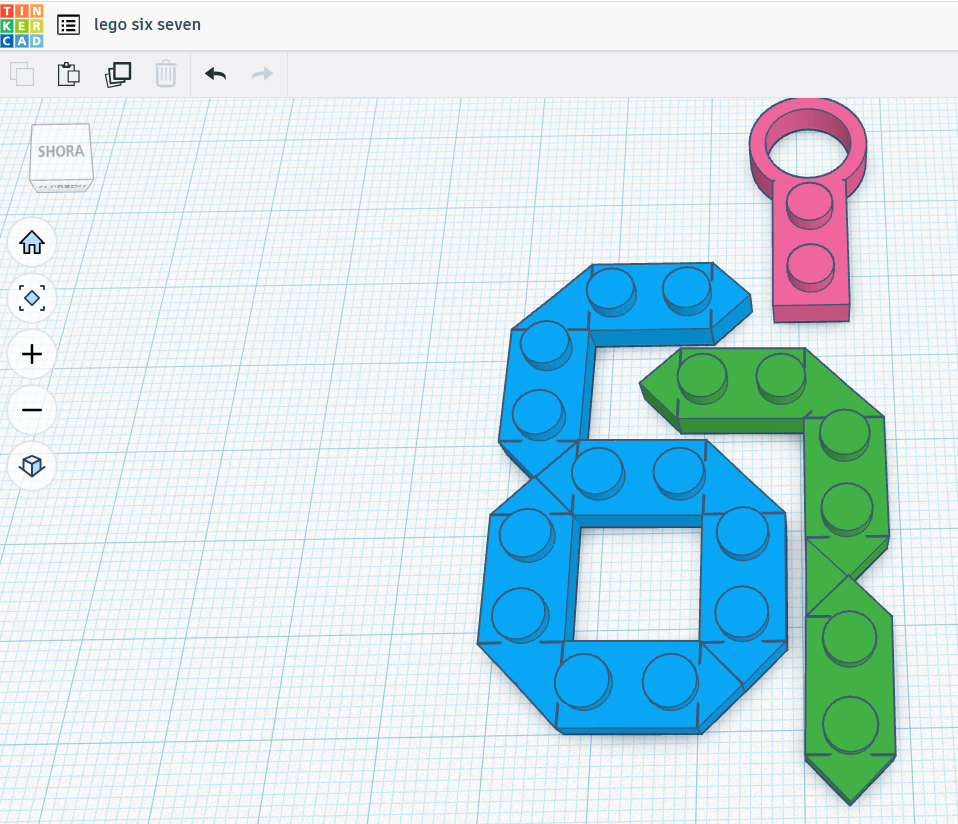Redo with the forward arrow
958x824 pixels.
coord(262,74)
